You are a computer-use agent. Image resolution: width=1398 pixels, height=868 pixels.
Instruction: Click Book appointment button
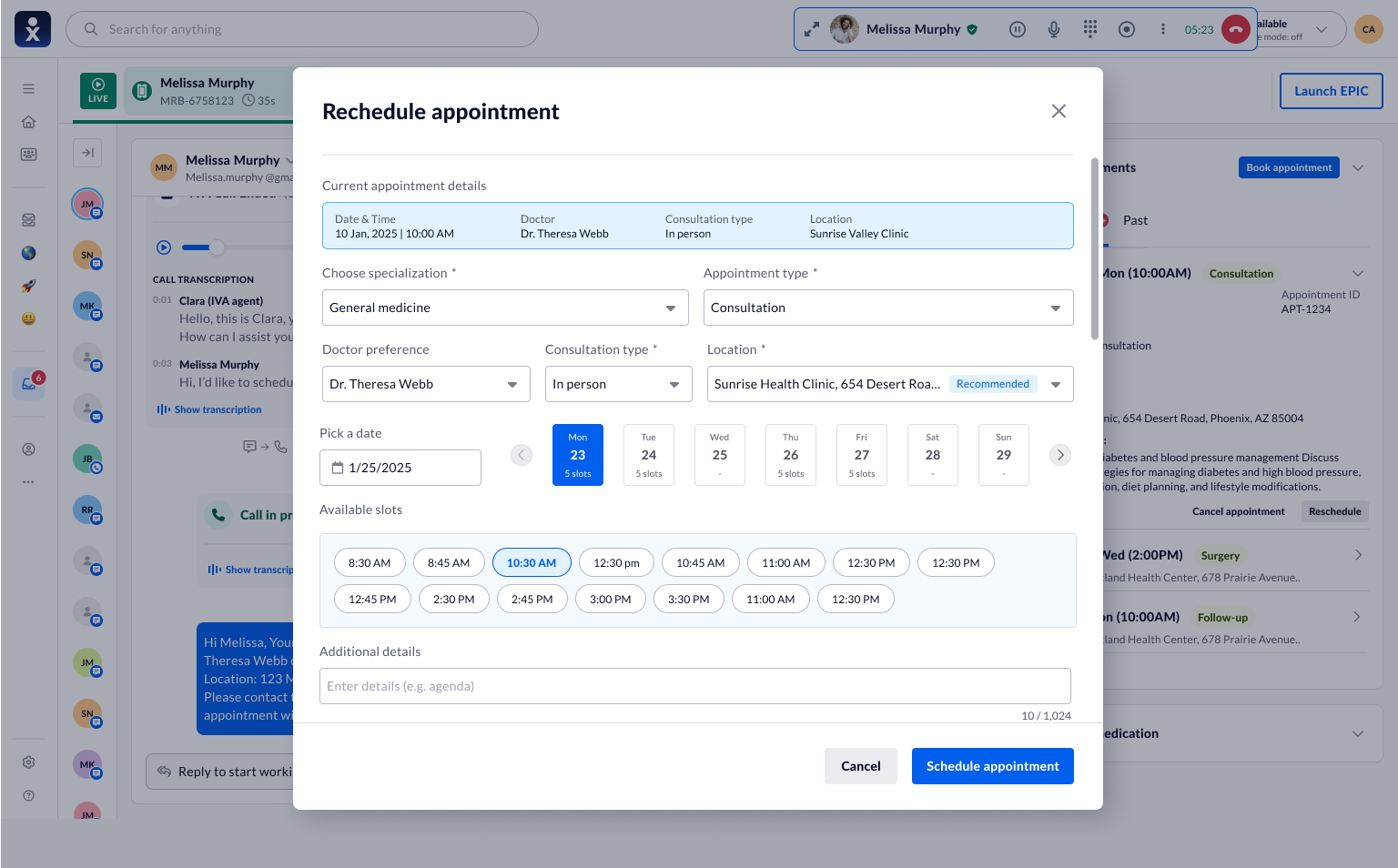click(1289, 167)
